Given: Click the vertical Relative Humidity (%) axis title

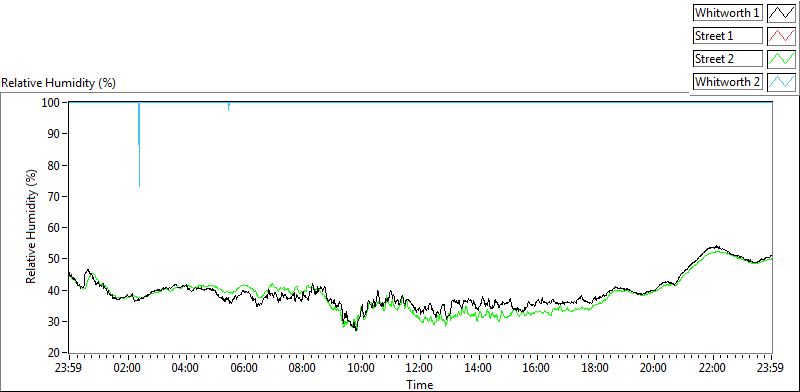Looking at the screenshot, I should click(x=32, y=227).
